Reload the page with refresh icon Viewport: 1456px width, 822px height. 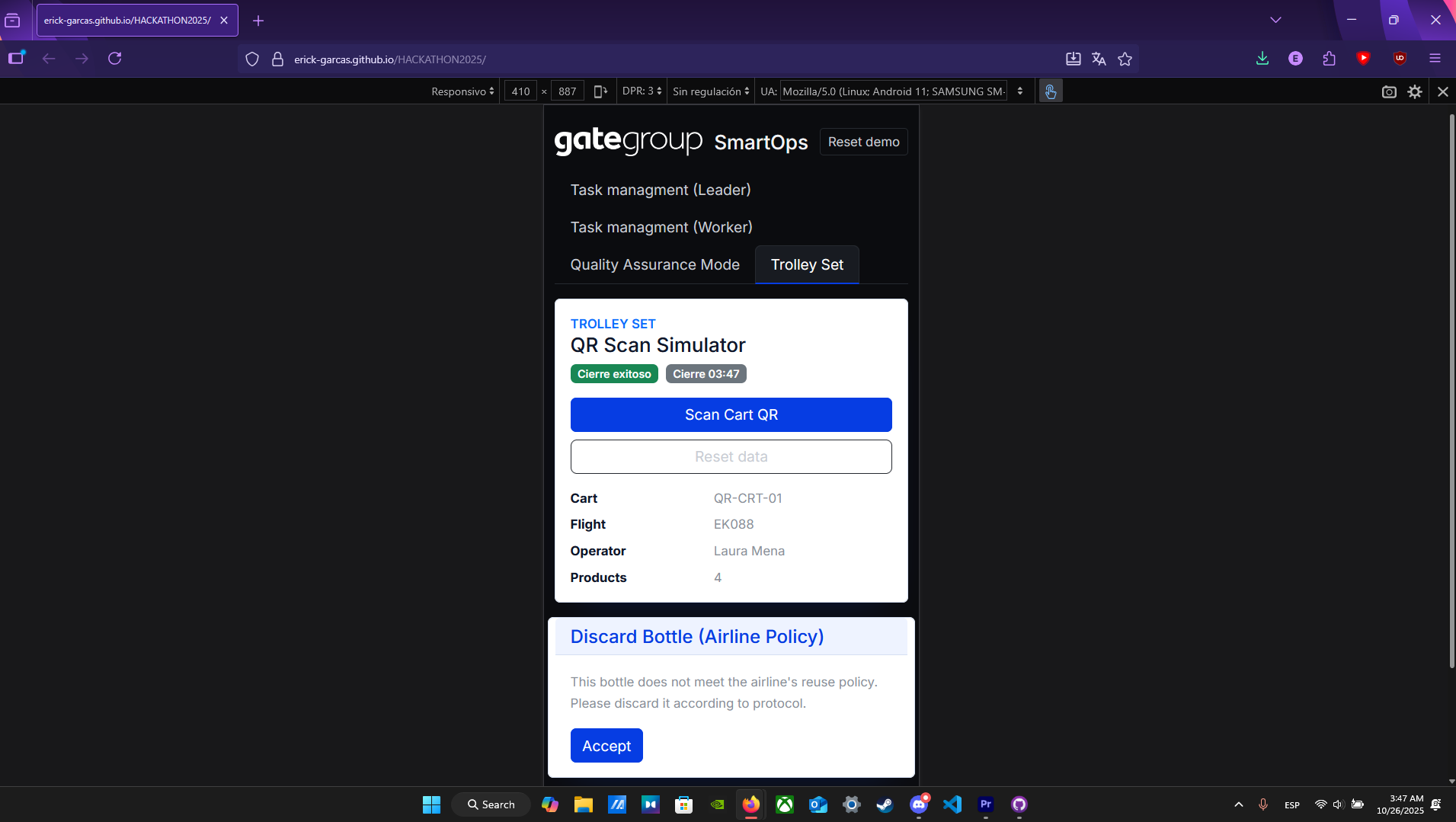tap(115, 59)
